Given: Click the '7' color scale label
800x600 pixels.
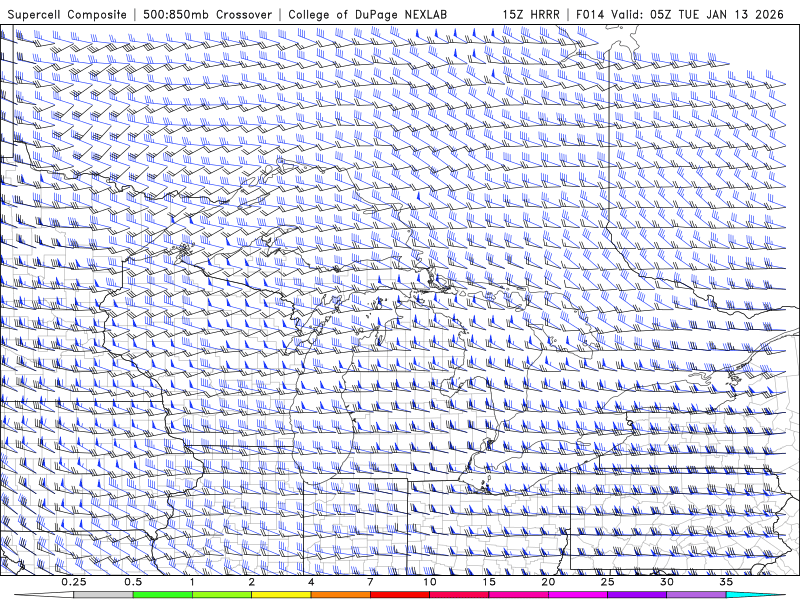Looking at the screenshot, I should [x=370, y=582].
